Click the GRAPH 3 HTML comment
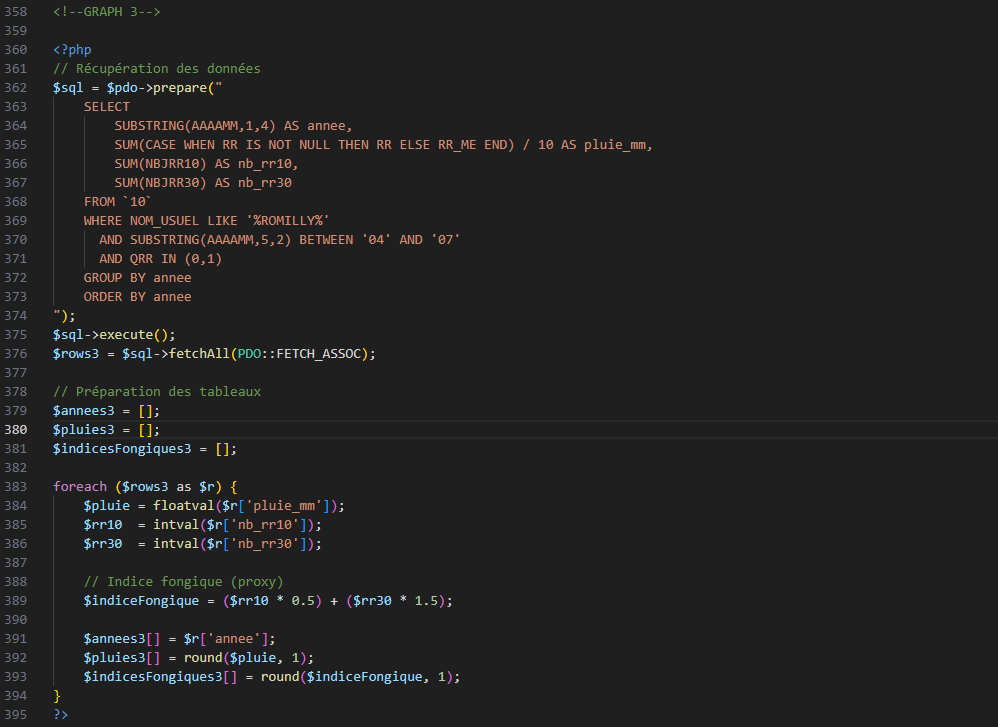998x727 pixels. coord(106,11)
